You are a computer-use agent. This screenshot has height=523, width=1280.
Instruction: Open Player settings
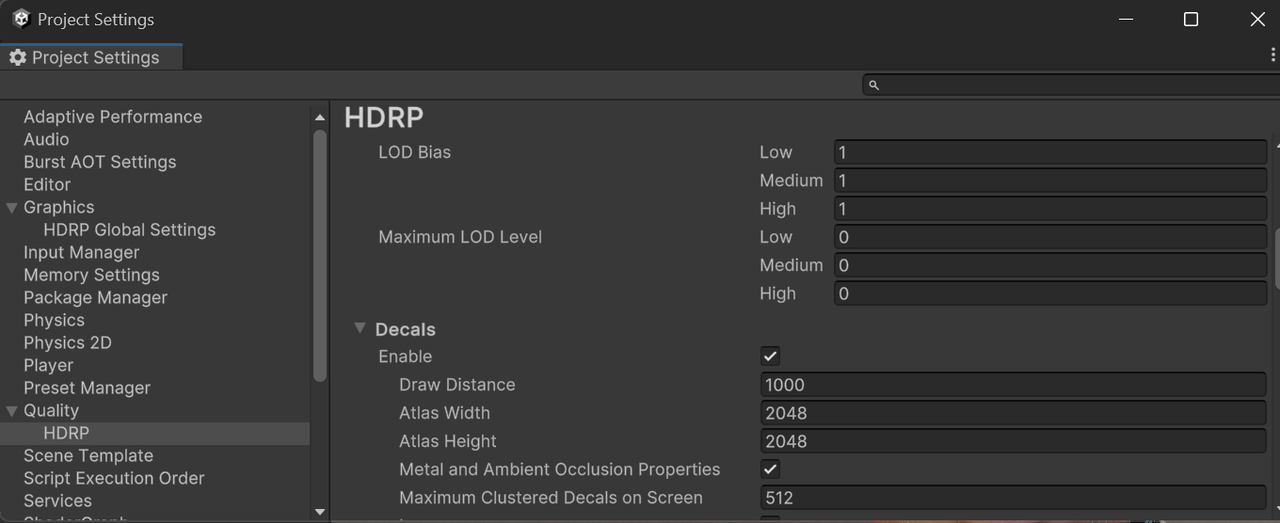coord(48,366)
